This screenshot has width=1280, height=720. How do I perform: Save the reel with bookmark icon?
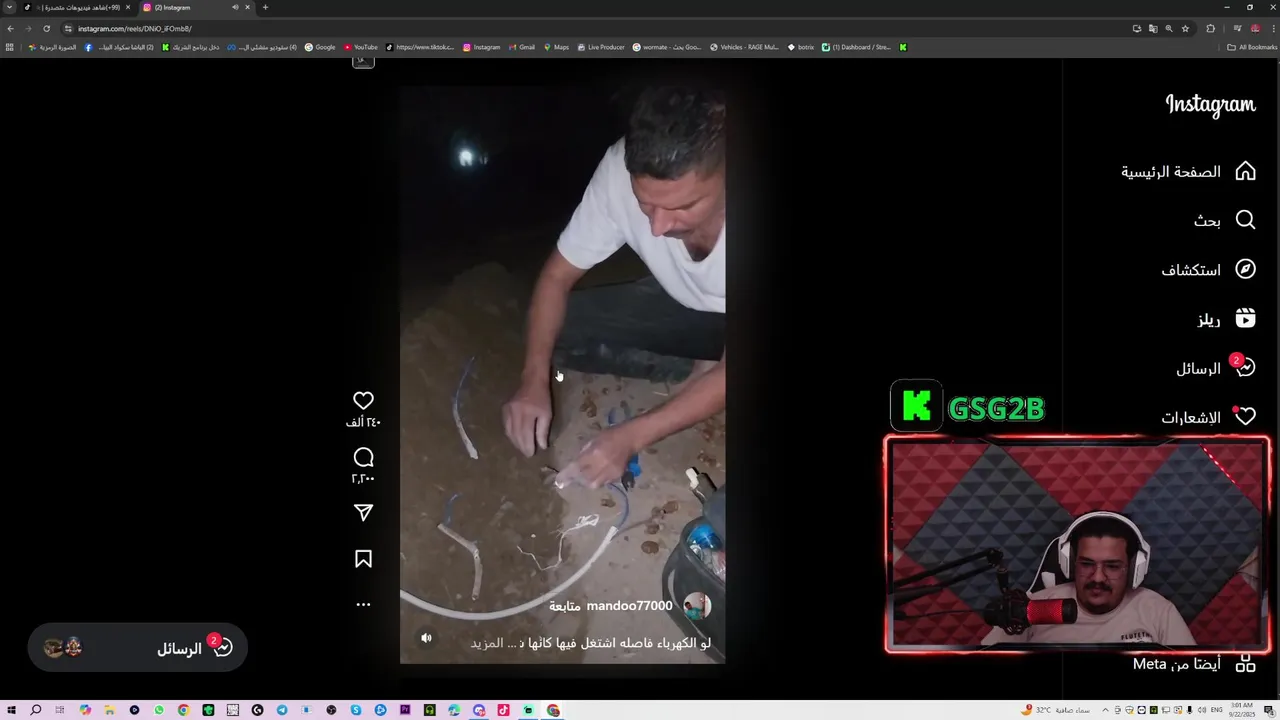tap(363, 559)
